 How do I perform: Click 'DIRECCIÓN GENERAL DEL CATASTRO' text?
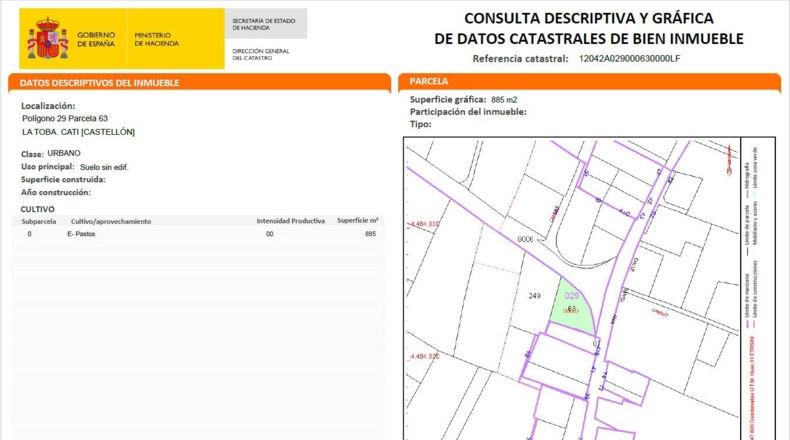pos(260,54)
